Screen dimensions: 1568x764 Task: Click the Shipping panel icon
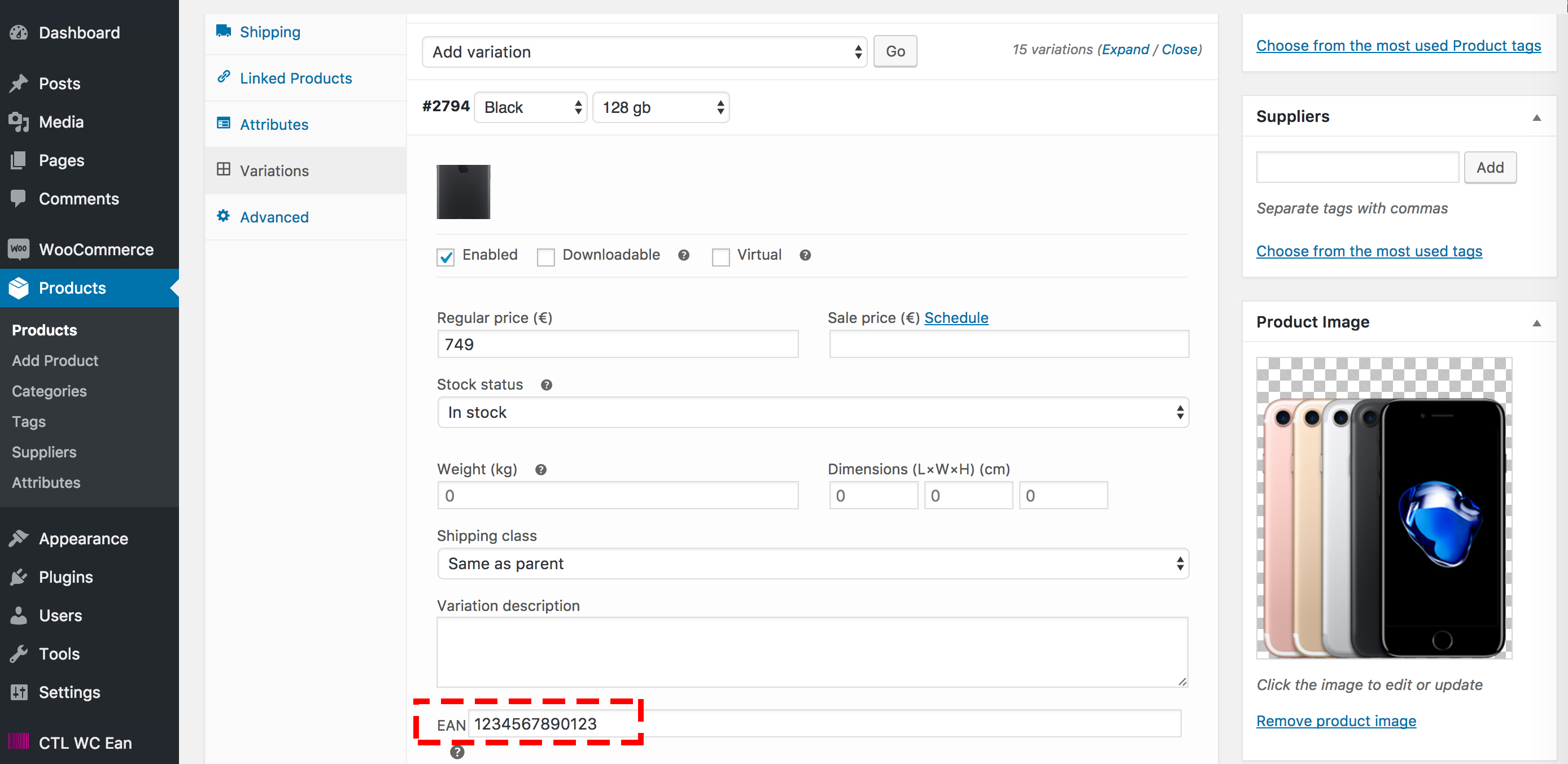pos(224,31)
